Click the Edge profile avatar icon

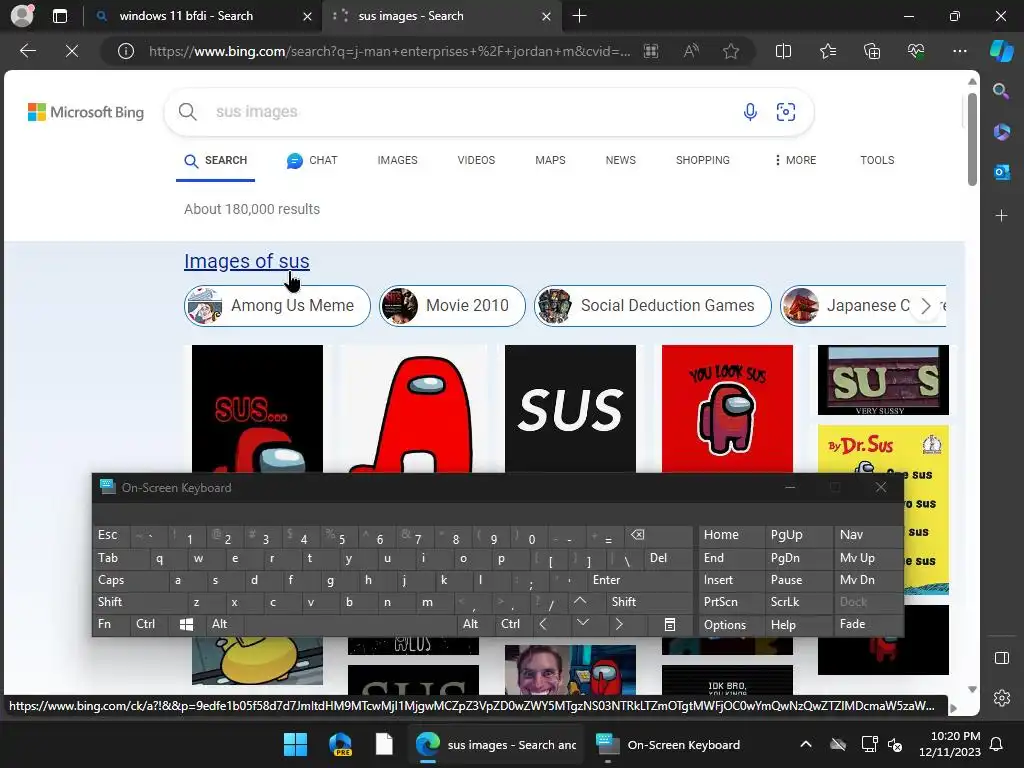point(22,16)
